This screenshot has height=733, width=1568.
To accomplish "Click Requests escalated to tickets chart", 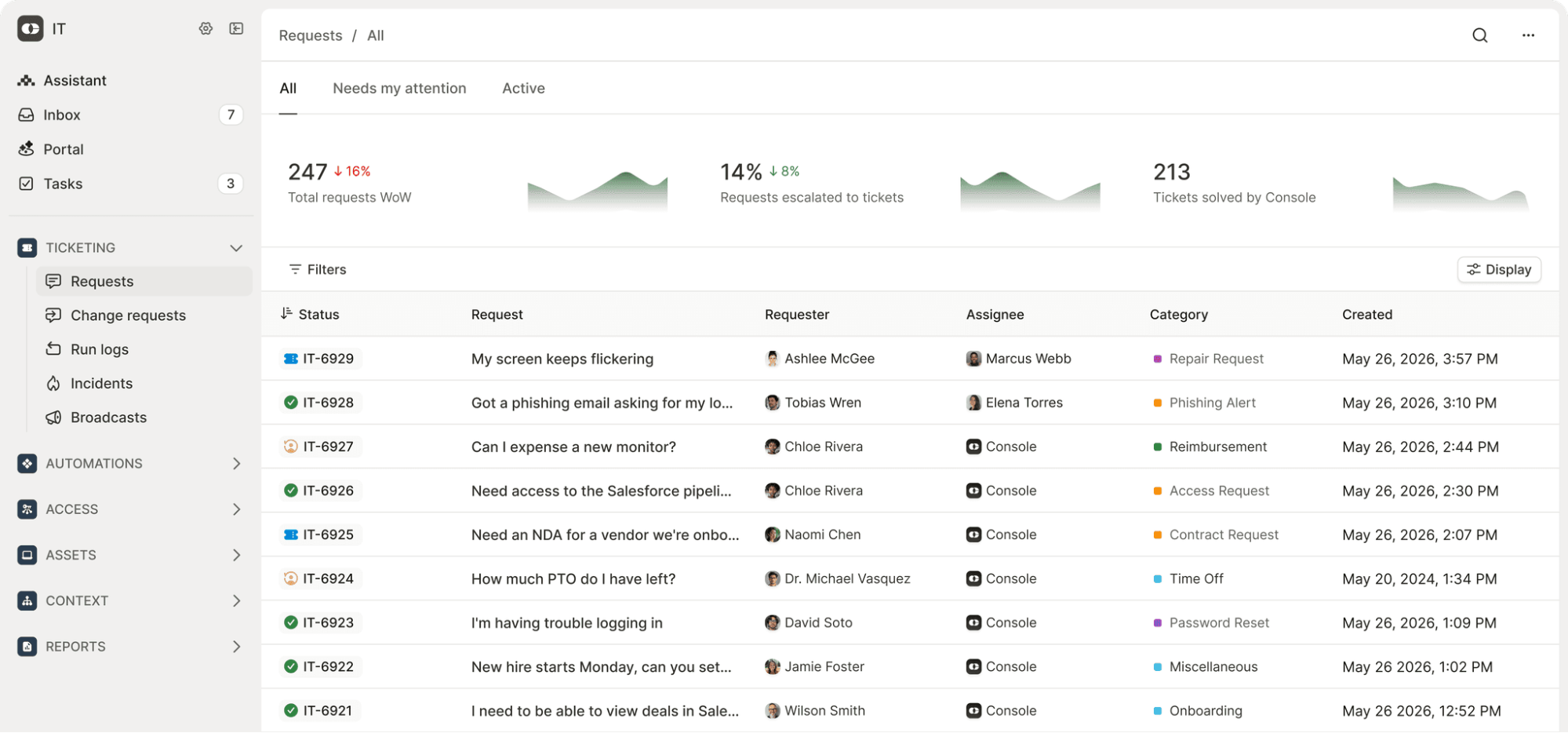I will pyautogui.click(x=1030, y=191).
